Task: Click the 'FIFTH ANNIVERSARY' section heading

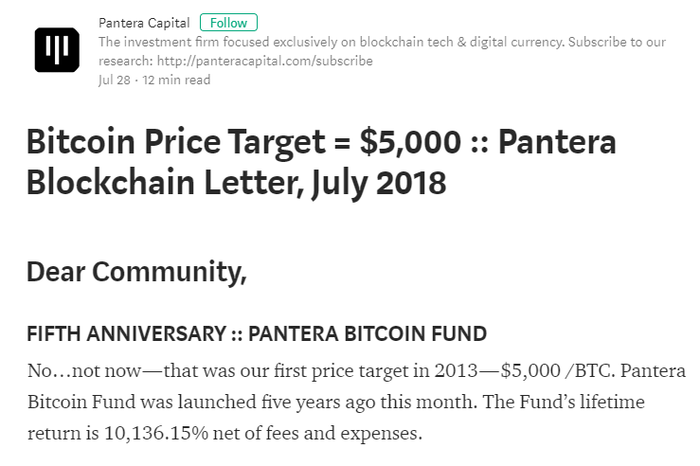Action: 127,333
